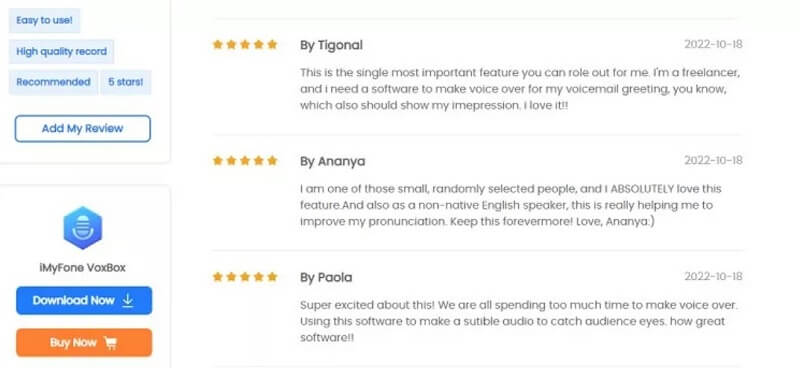Choose the 'Recommended' tag
Viewport: 800px width, 388px height.
[53, 82]
